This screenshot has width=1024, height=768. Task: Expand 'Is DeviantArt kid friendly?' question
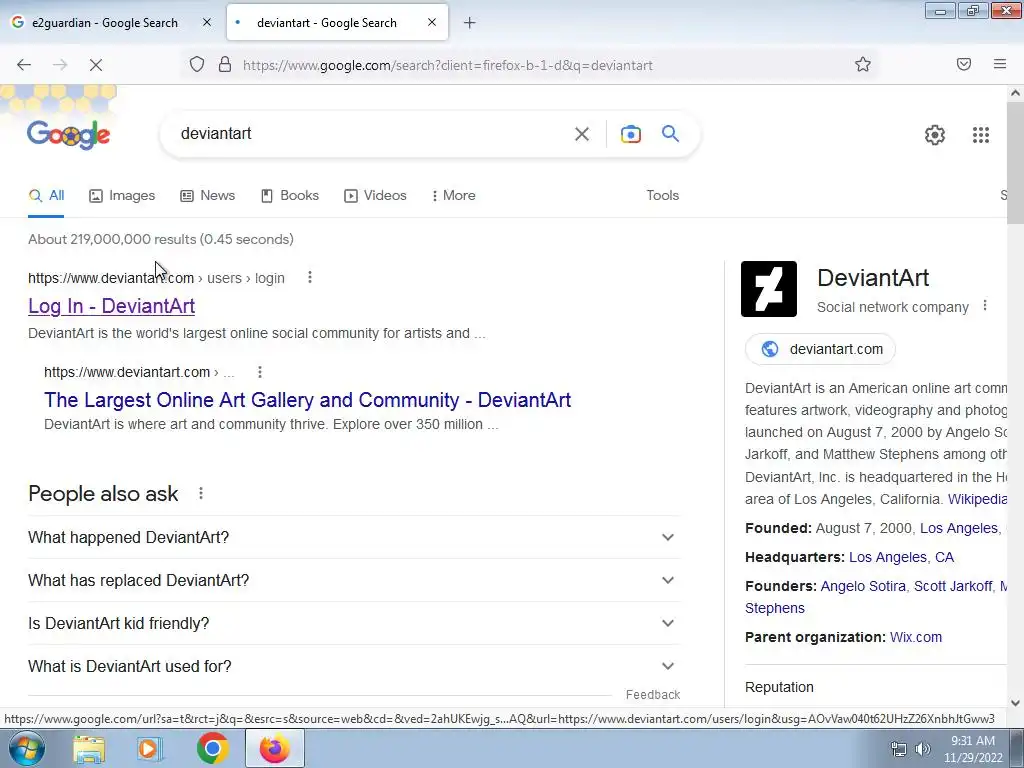point(354,624)
